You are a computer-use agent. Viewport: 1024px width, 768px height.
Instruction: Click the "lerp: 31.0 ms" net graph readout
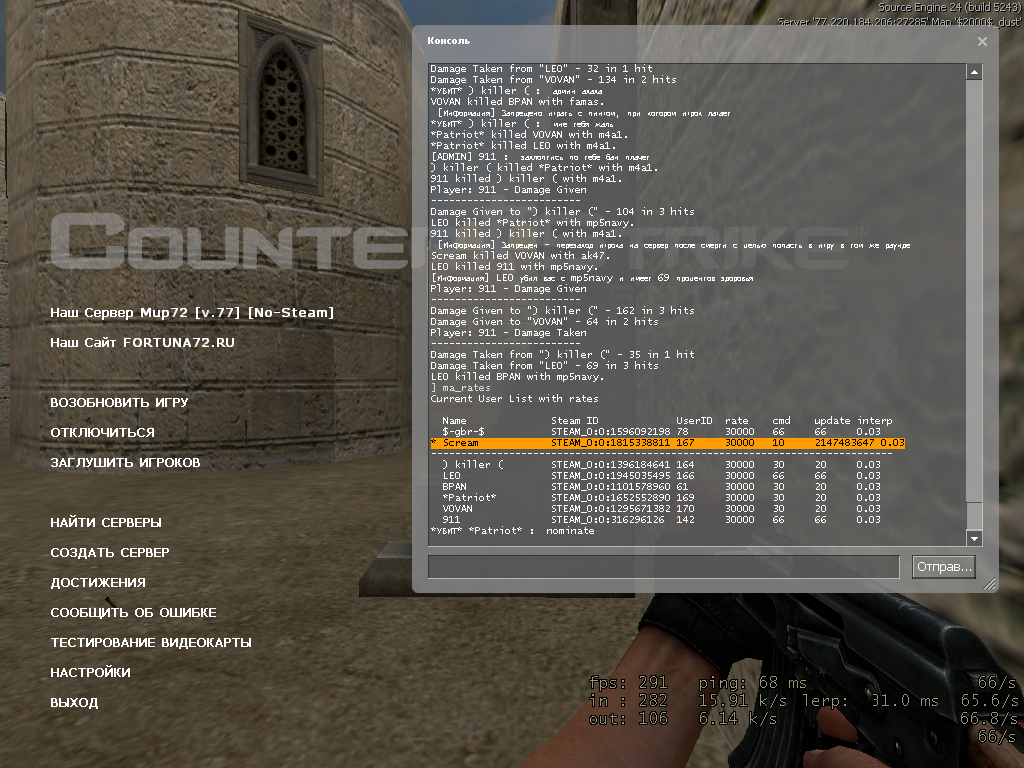pos(871,701)
